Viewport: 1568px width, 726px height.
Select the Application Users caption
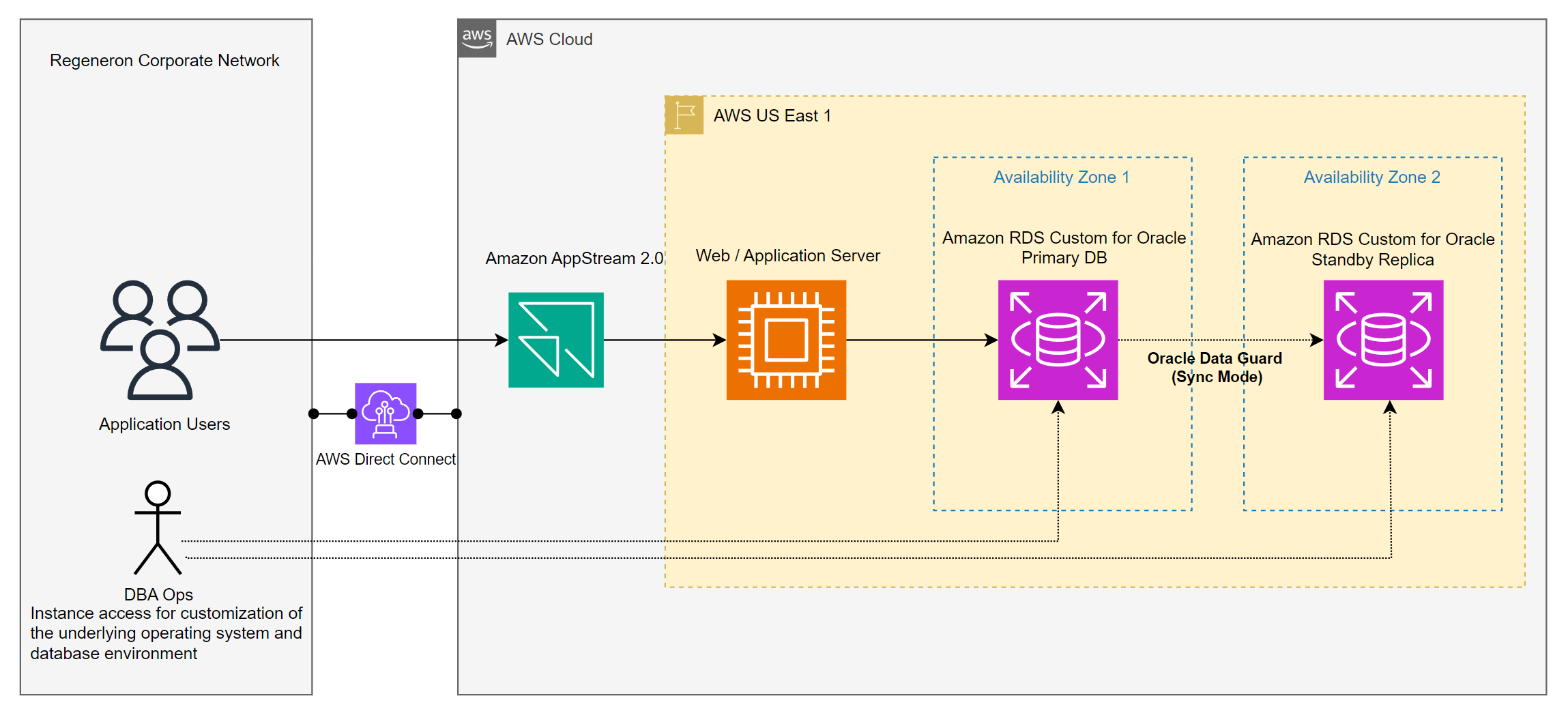[164, 424]
